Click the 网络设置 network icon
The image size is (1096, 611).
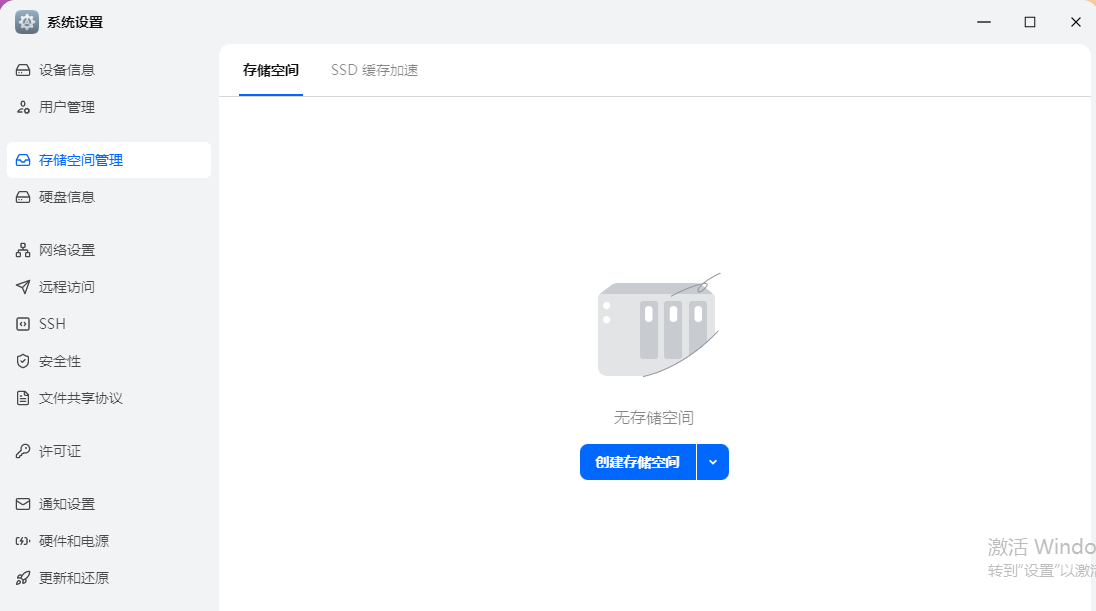23,250
